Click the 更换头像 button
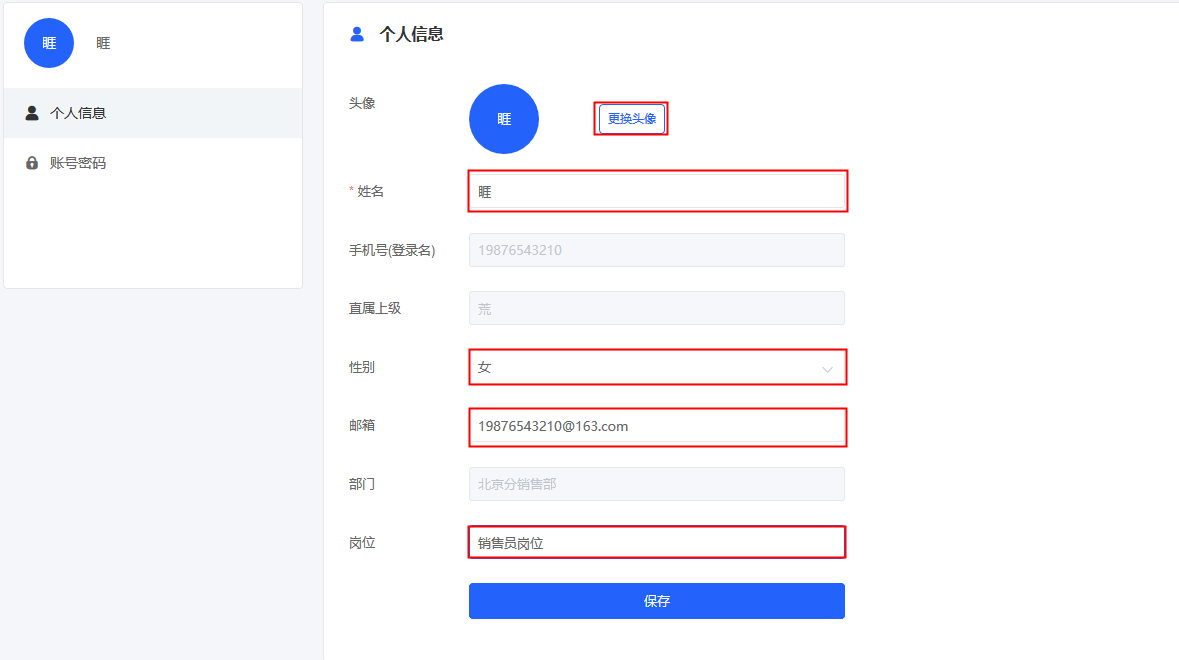The height and width of the screenshot is (660, 1179). coord(632,119)
